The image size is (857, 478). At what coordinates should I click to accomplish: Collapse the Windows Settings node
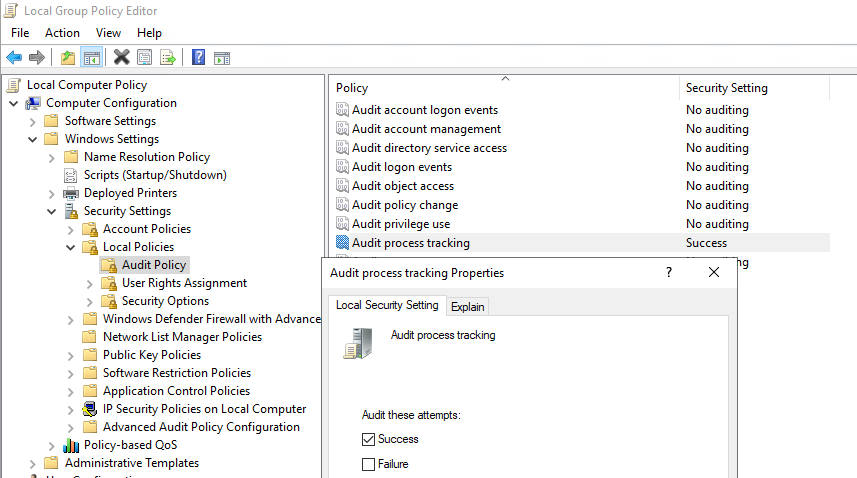click(x=32, y=139)
